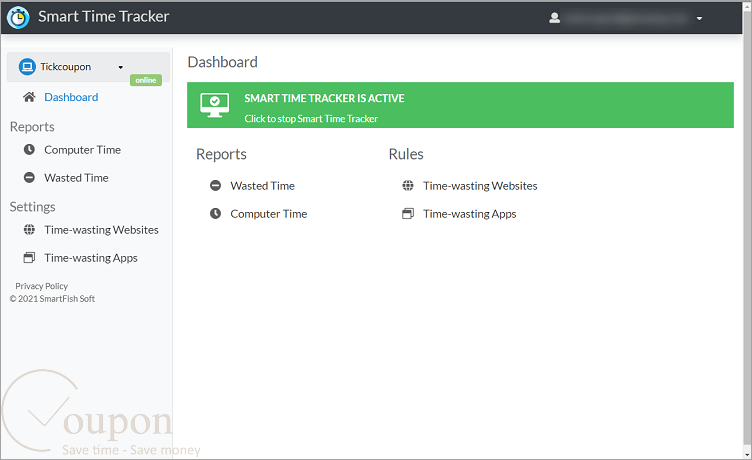752x460 pixels.
Task: Click the blurred account name in header
Action: click(x=626, y=19)
